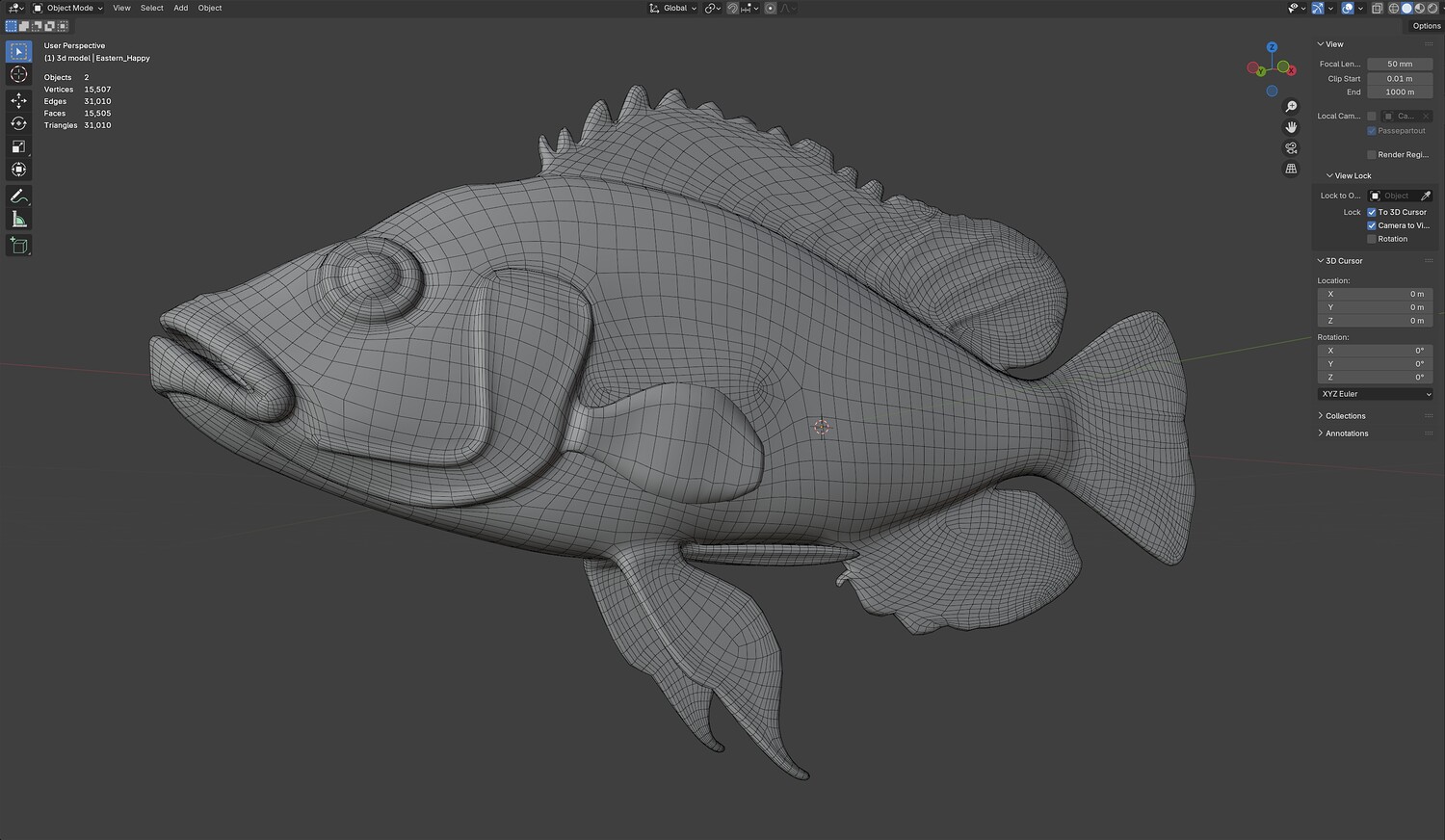Open the overlays options dropdown arrow
The image size is (1445, 840).
pyautogui.click(x=1360, y=8)
